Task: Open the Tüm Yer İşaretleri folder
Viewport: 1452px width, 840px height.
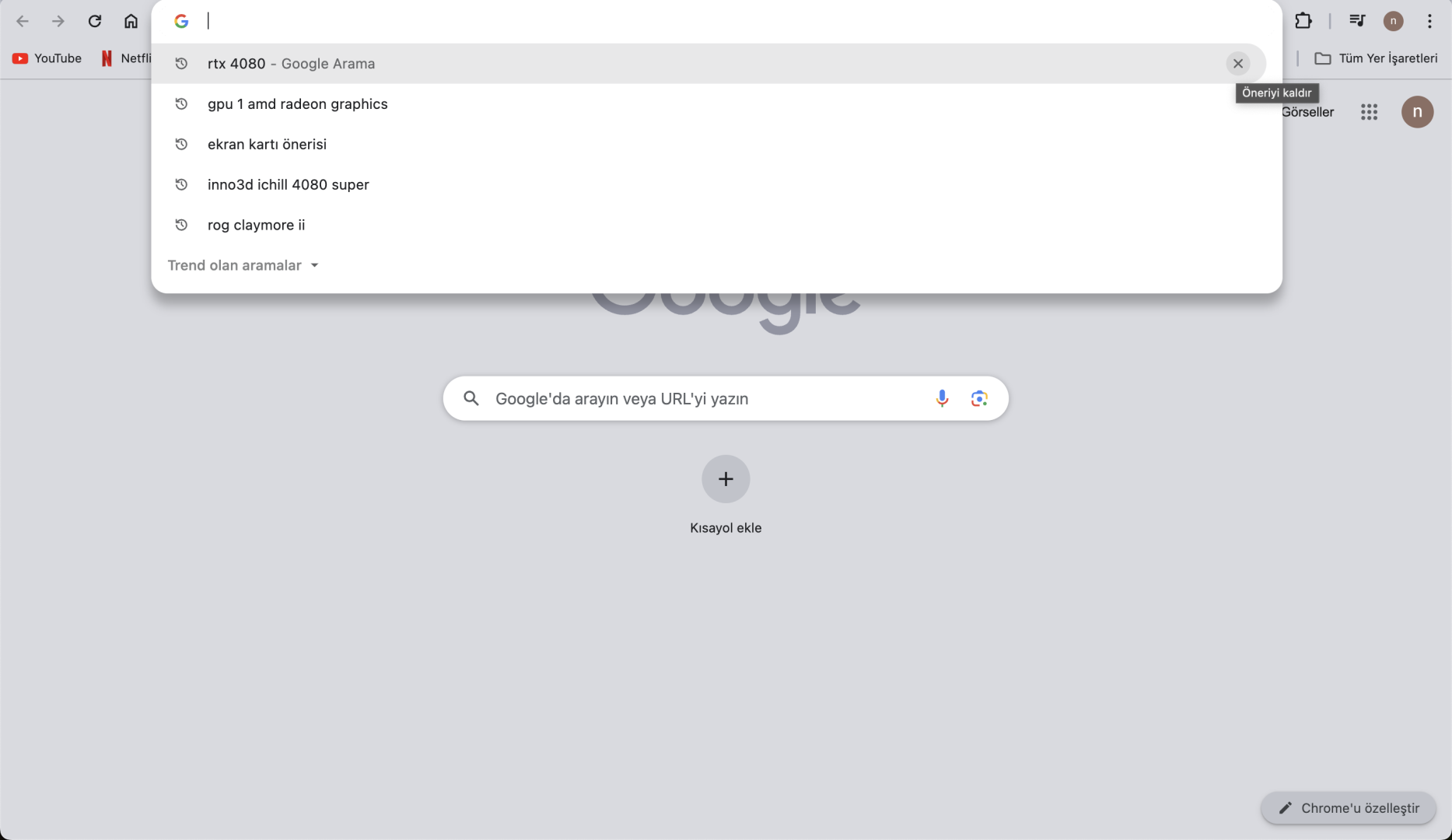Action: 1375,58
